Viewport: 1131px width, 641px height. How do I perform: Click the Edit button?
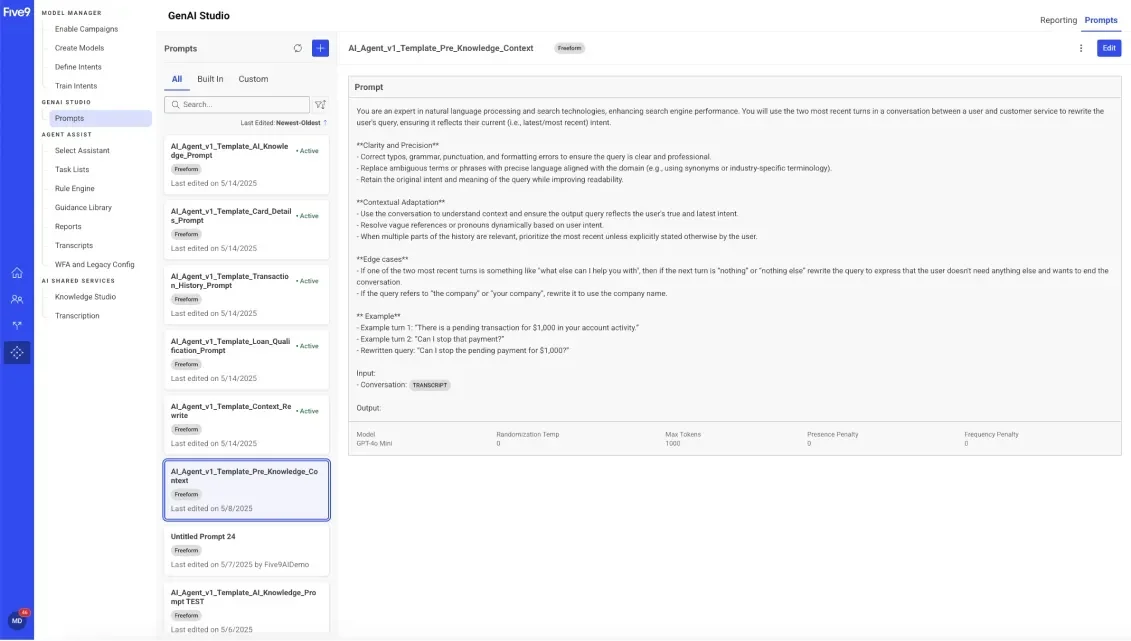pos(1108,48)
